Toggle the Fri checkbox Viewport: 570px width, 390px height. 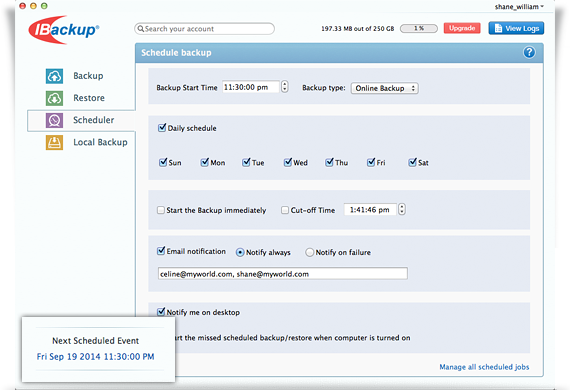click(370, 162)
